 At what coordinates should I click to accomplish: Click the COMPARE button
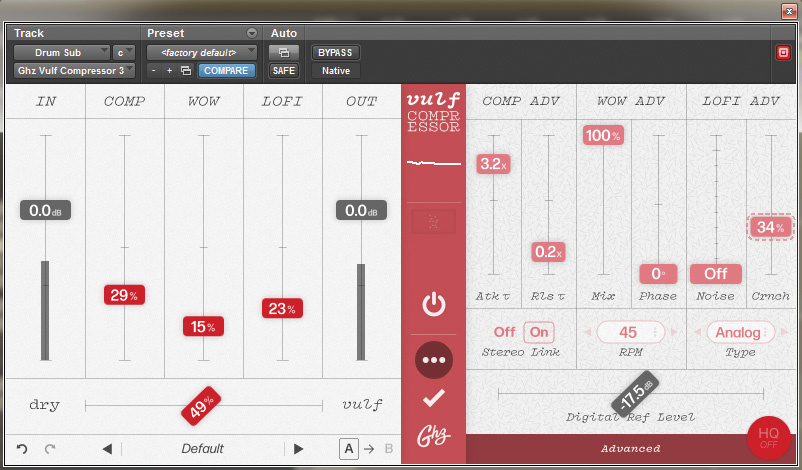pos(226,71)
